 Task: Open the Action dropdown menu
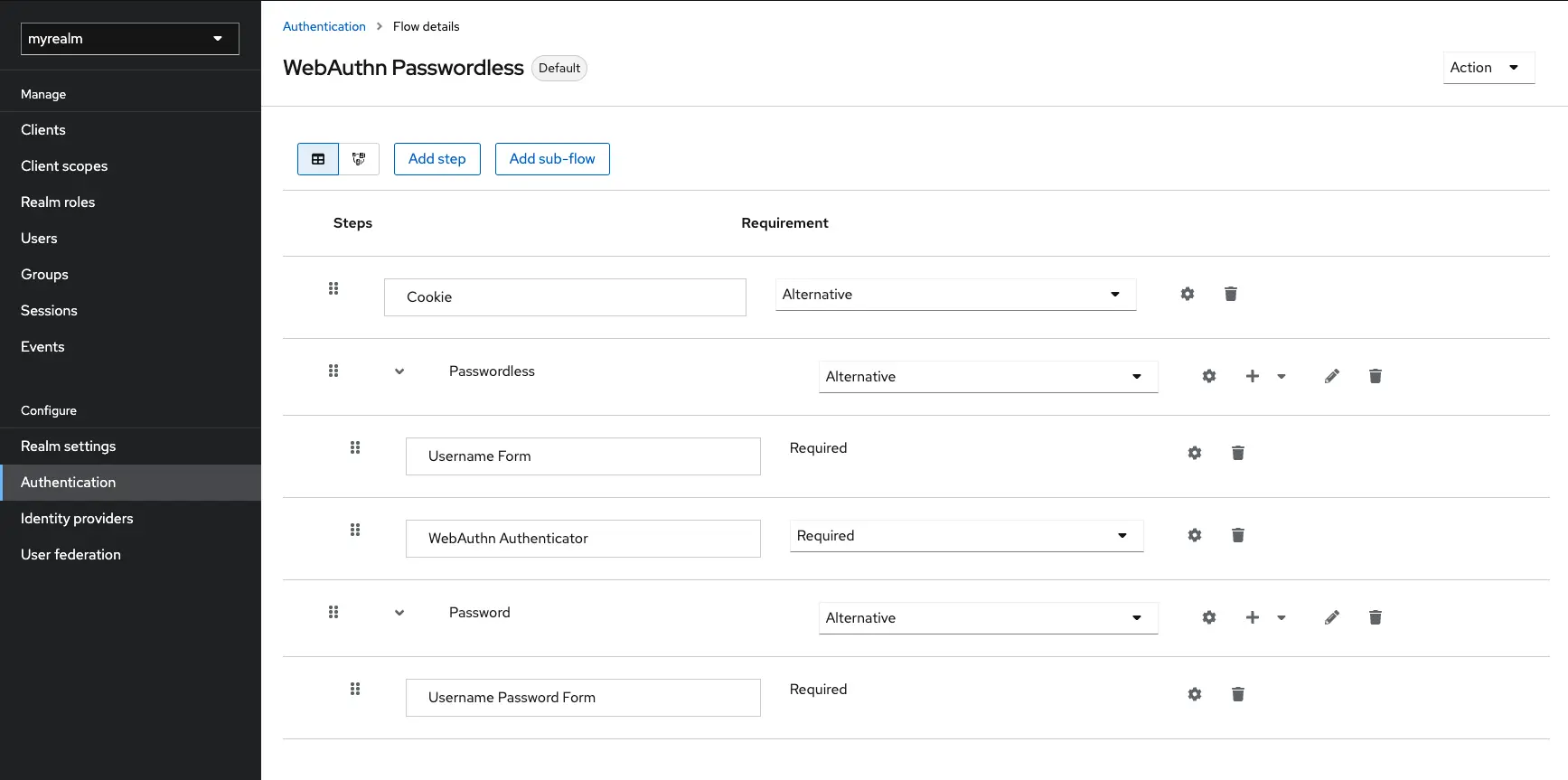click(x=1488, y=68)
